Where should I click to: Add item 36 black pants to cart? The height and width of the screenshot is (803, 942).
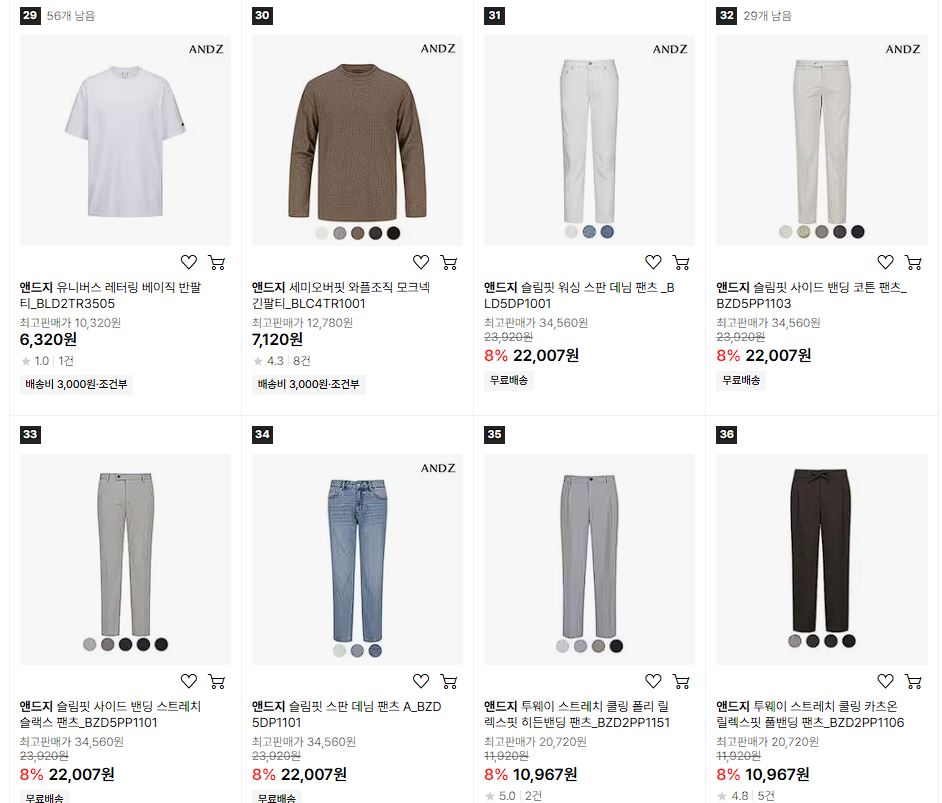point(913,681)
